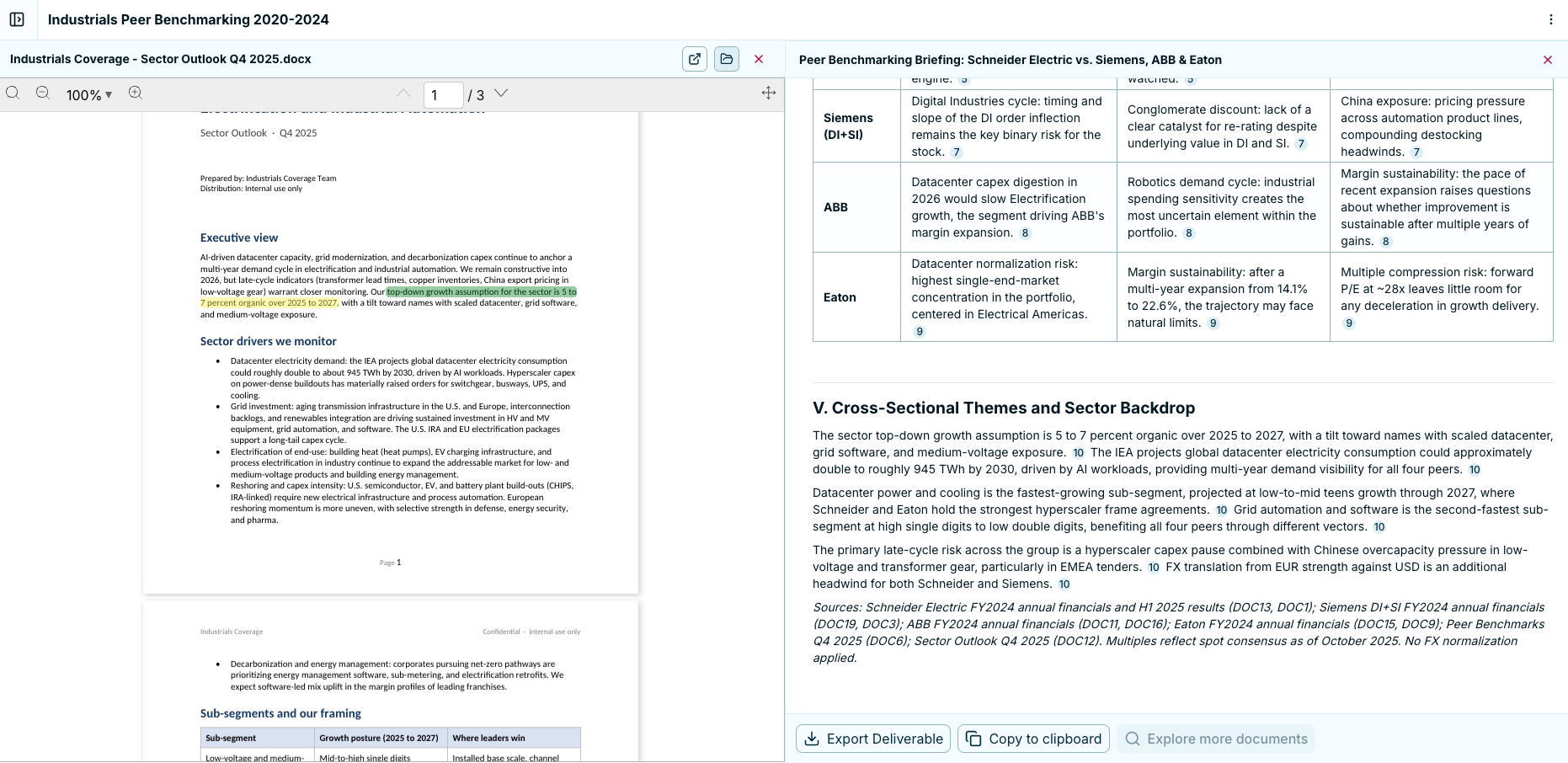Select Sub-segments and our framing heading
The height and width of the screenshot is (763, 1568).
pyautogui.click(x=280, y=713)
